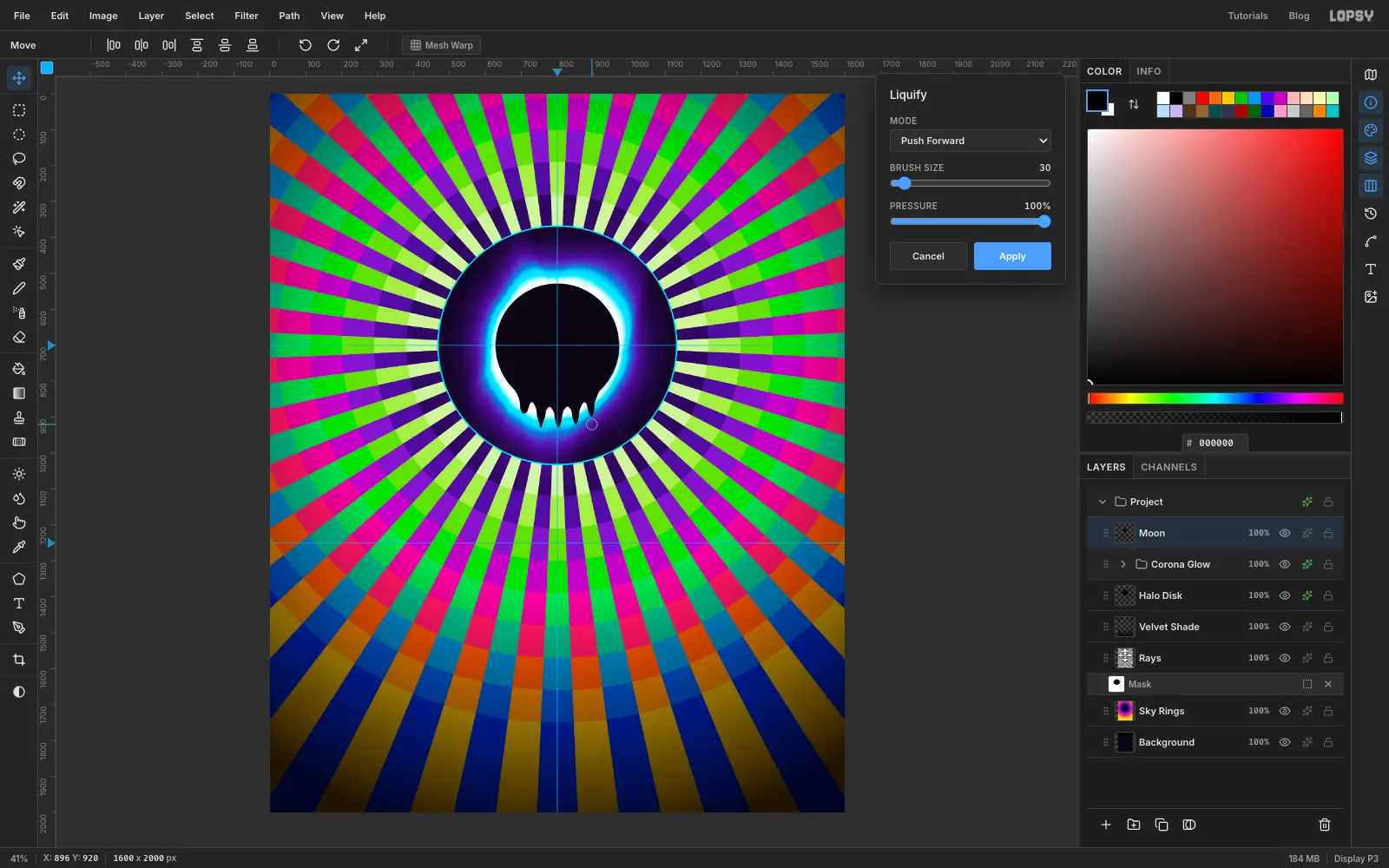Click the hex color input field
Image resolution: width=1389 pixels, height=868 pixels.
point(1215,443)
